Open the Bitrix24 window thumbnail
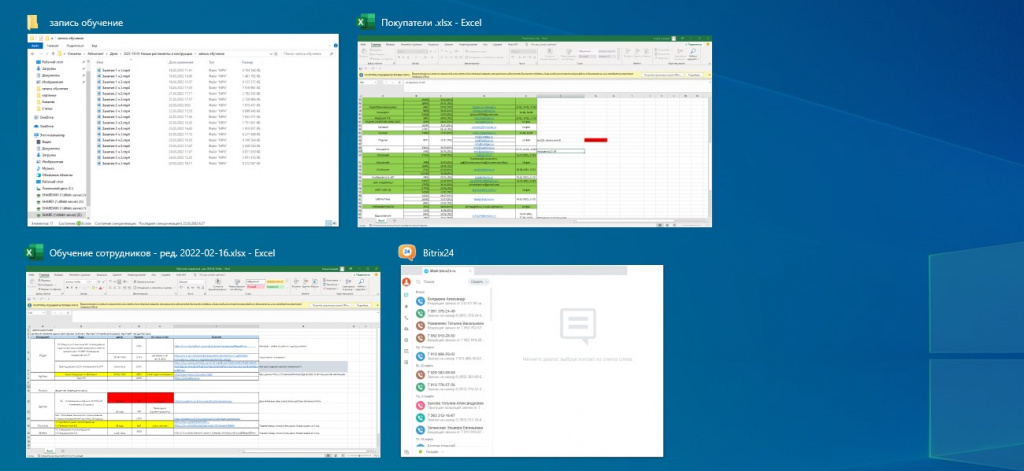 (532, 361)
